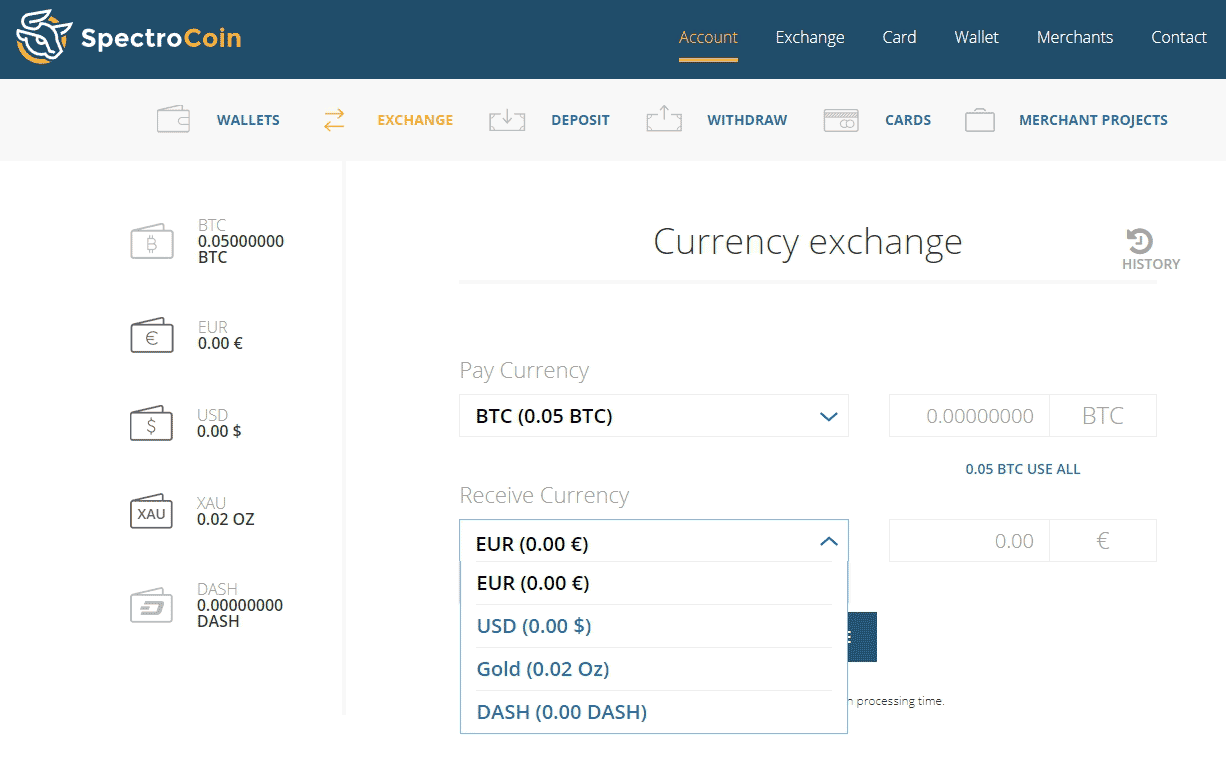The height and width of the screenshot is (765, 1226).
Task: Go to Exchange in the top menu
Action: pos(810,37)
